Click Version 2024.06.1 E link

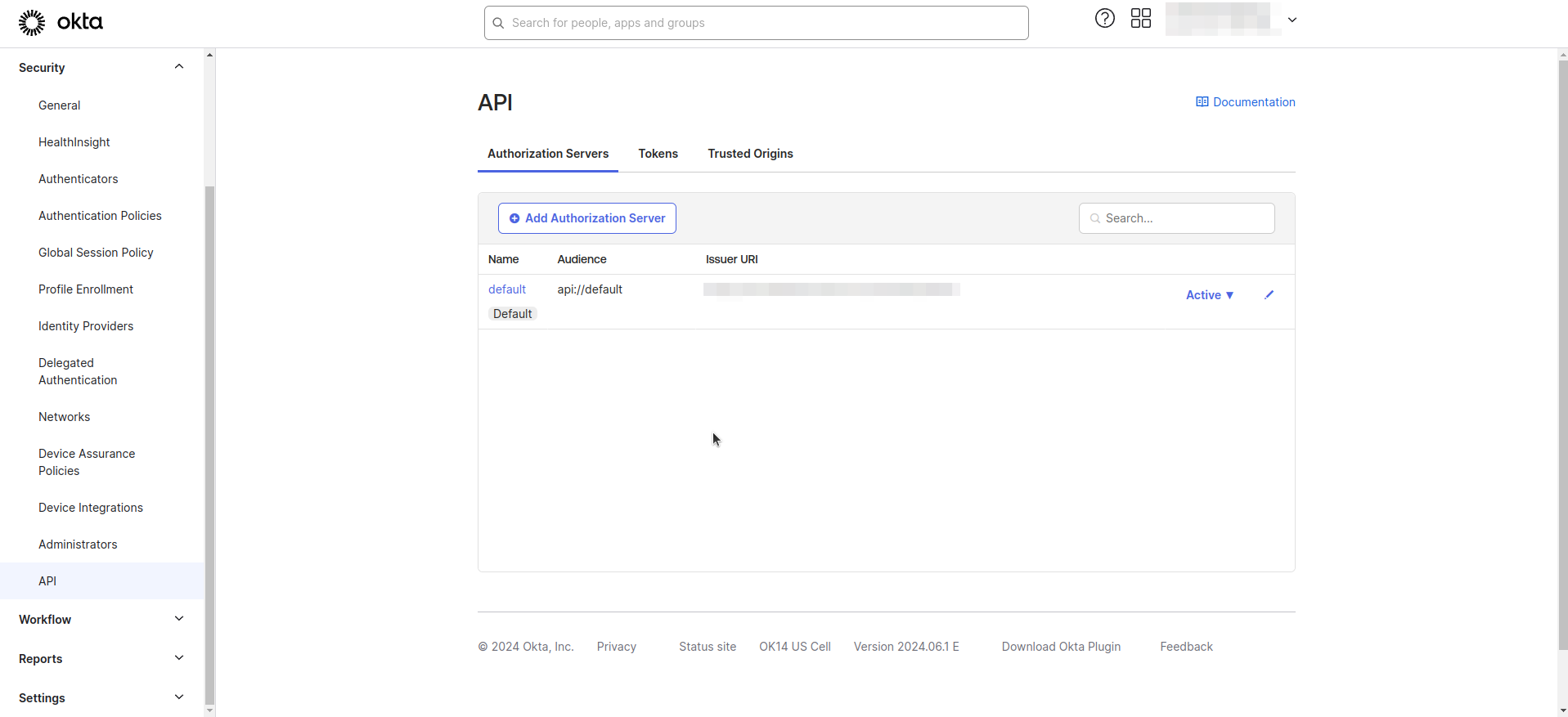tap(906, 647)
